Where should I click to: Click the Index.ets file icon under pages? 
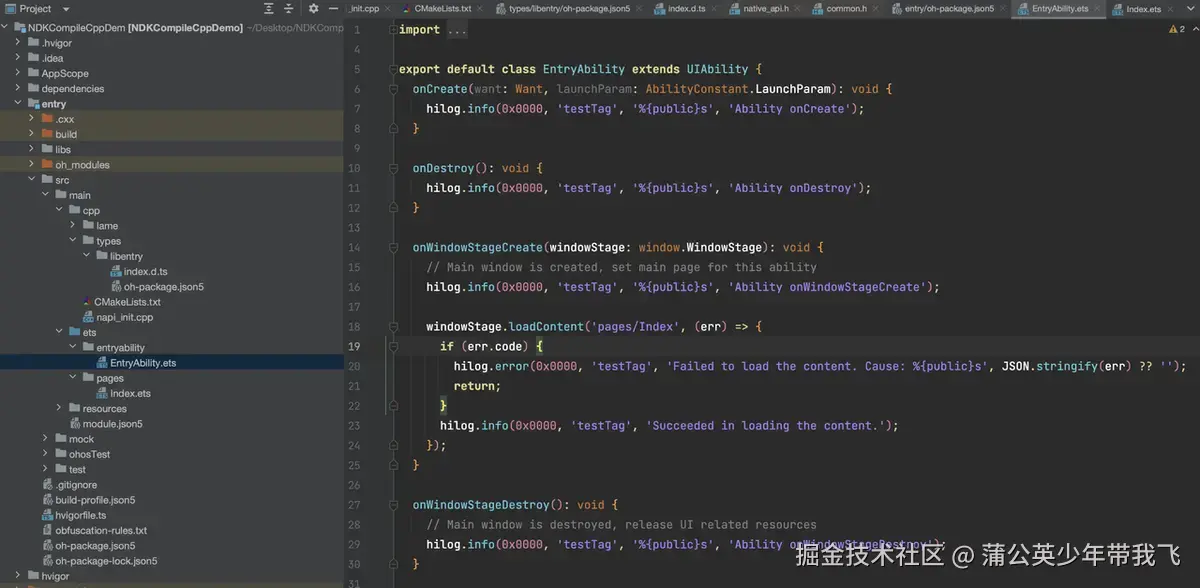[102, 394]
